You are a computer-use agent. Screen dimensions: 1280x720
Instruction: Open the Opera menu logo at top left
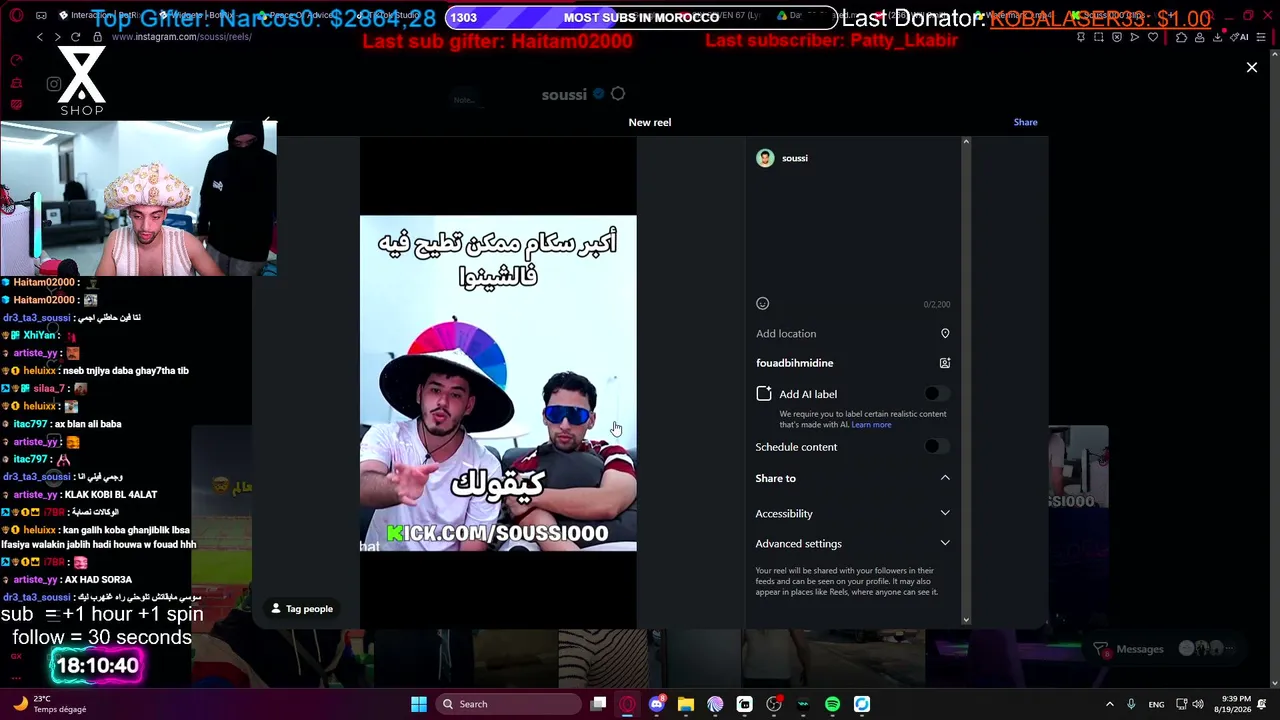[x=16, y=16]
